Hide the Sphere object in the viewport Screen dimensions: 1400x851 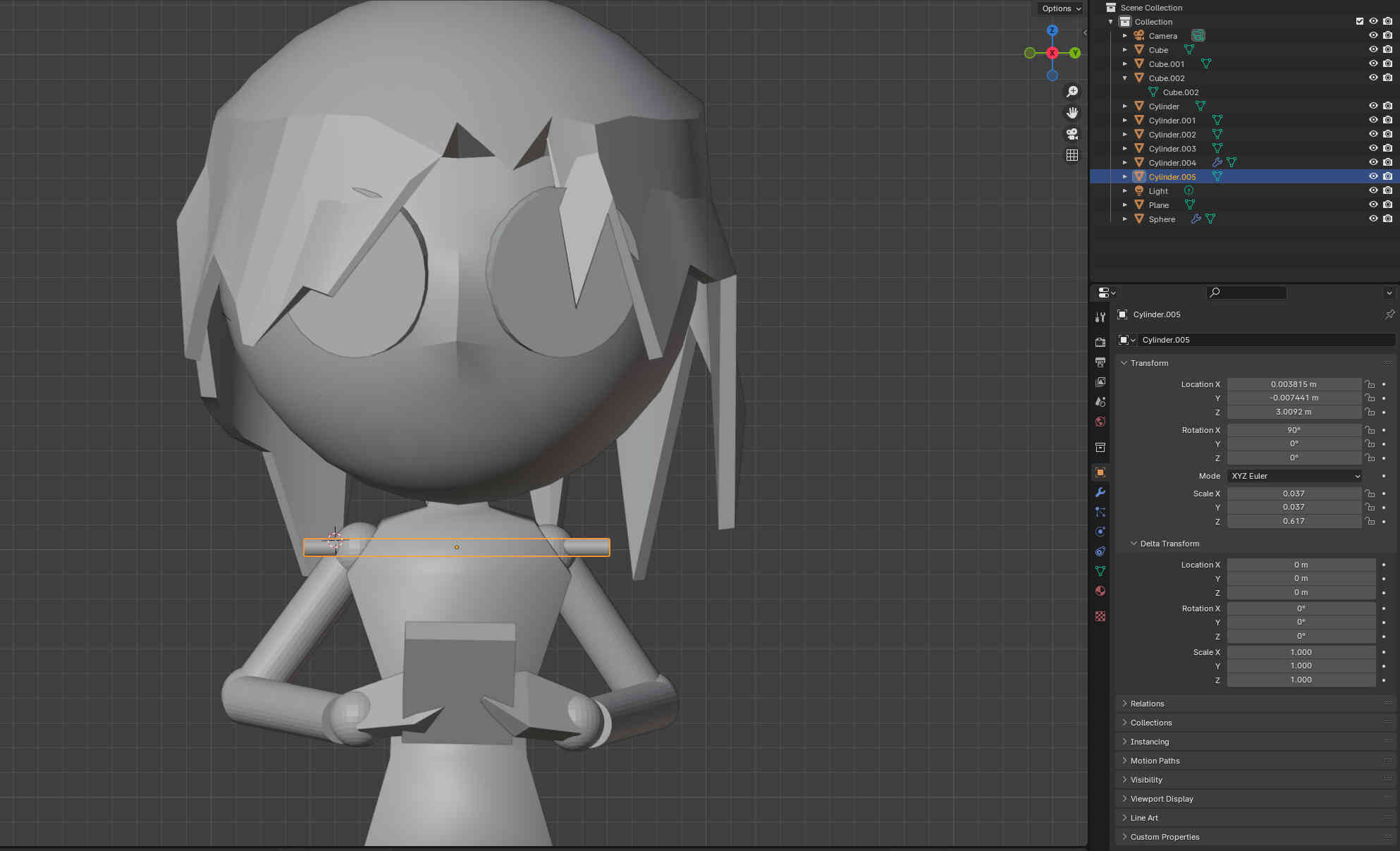pyautogui.click(x=1373, y=219)
